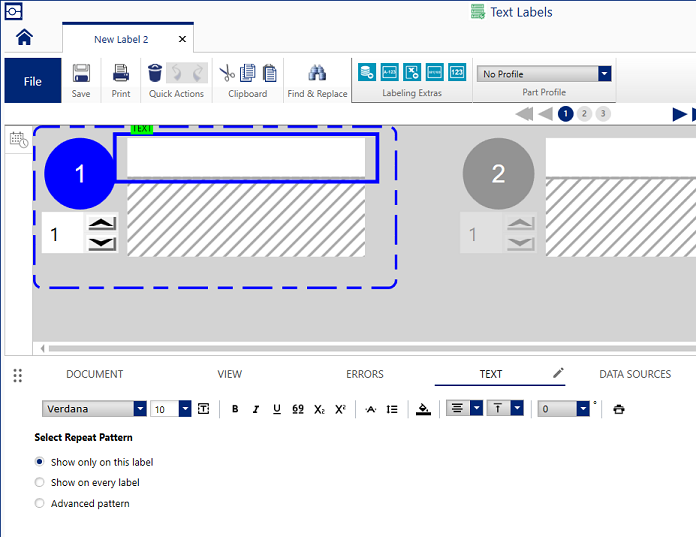696x537 pixels.
Task: Choose 'Advanced pattern' radio option
Action: click(40, 504)
